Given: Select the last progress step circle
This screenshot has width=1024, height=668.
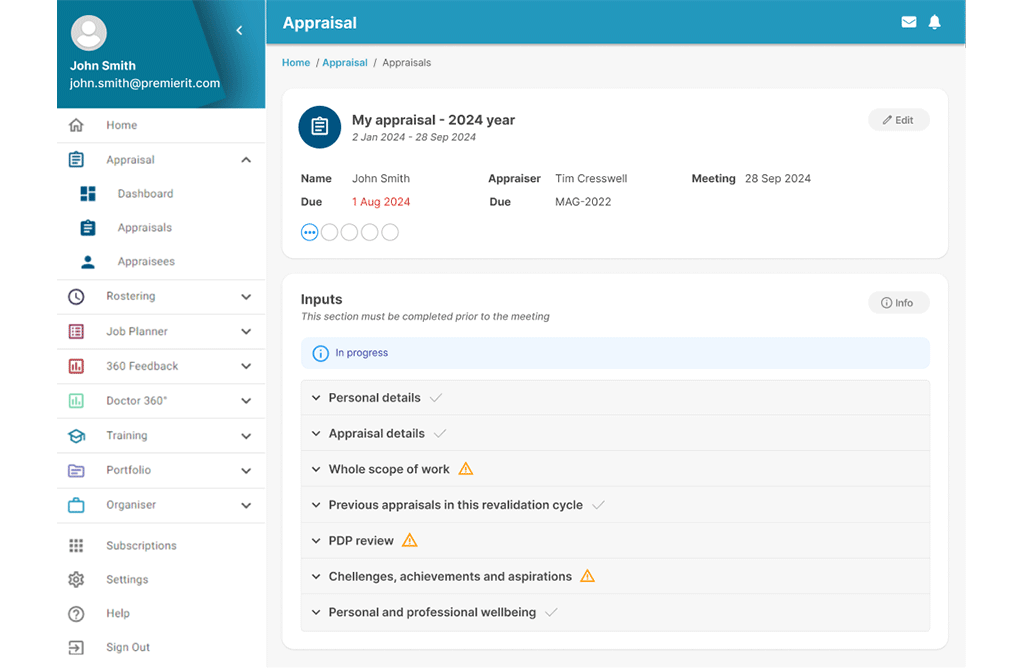Looking at the screenshot, I should coord(390,232).
